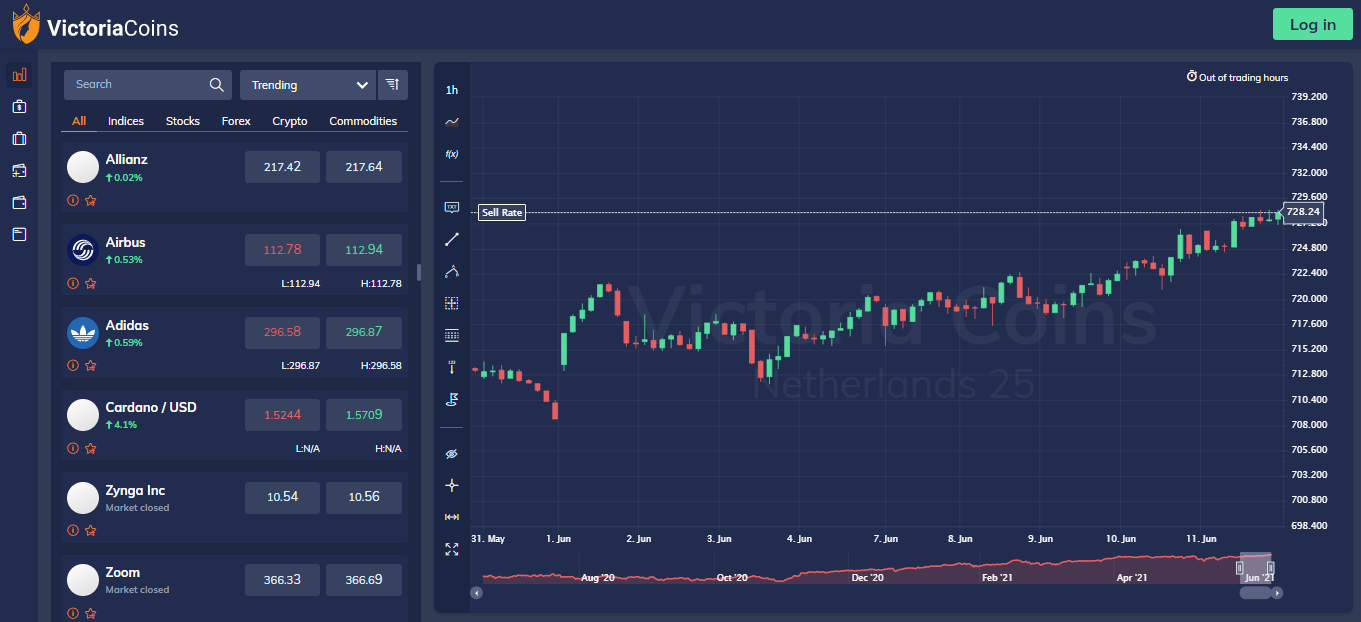Select the dashed grid measure tool

coord(452,303)
